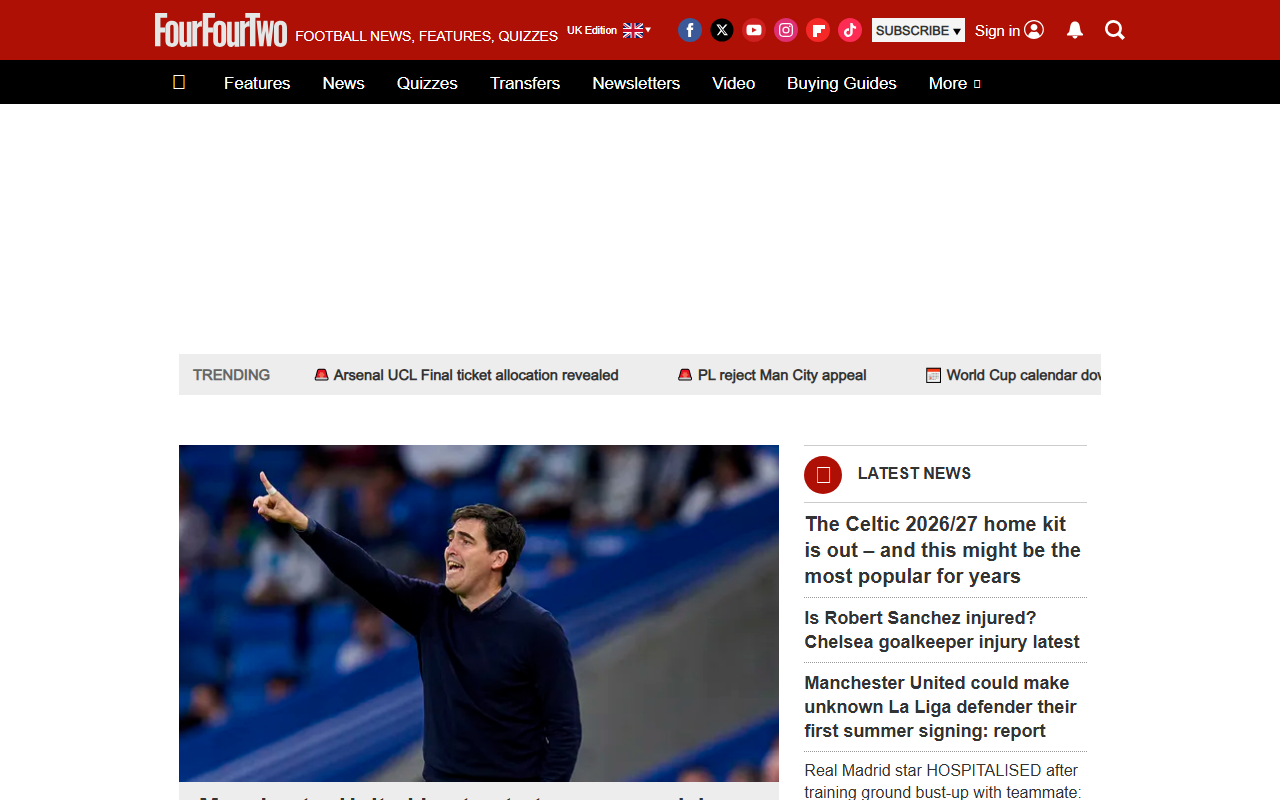Click the red Latest News circle icon
Screen dimensions: 1280x800
[823, 474]
